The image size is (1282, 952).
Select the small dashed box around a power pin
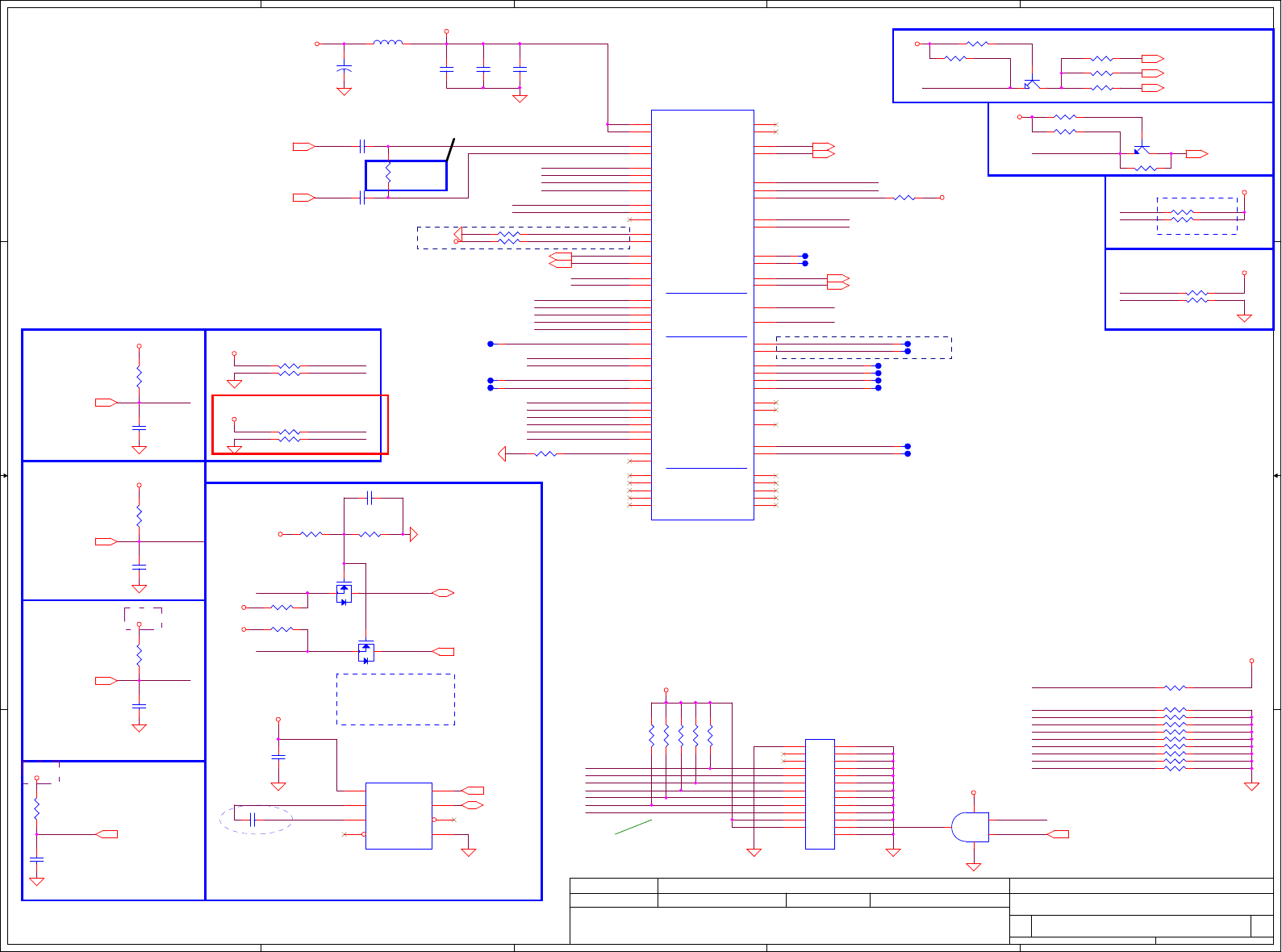click(143, 619)
